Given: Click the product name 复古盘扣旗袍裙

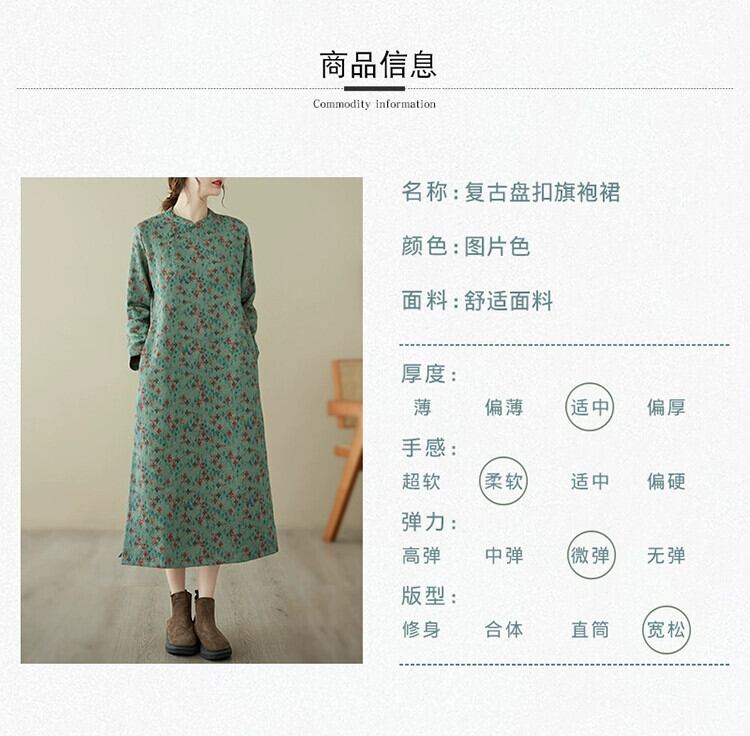Looking at the screenshot, I should (542, 192).
